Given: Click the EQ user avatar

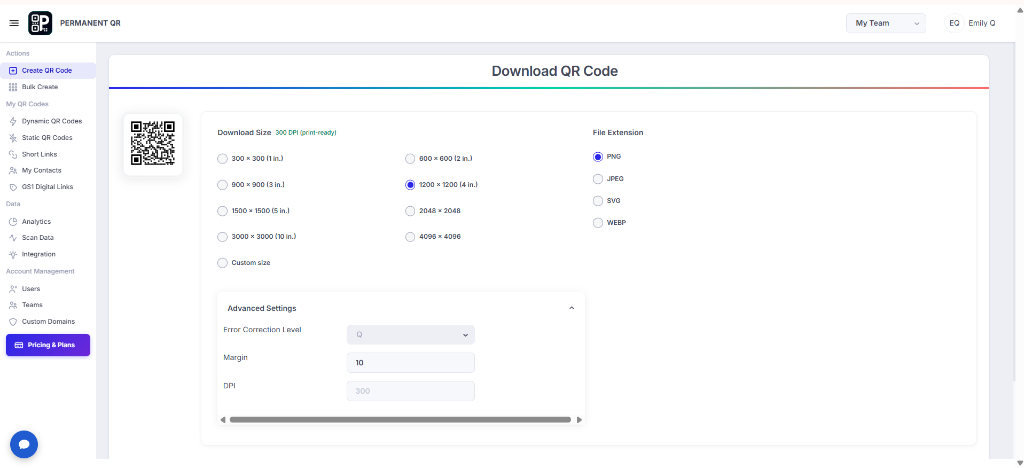Looking at the screenshot, I should pos(954,23).
